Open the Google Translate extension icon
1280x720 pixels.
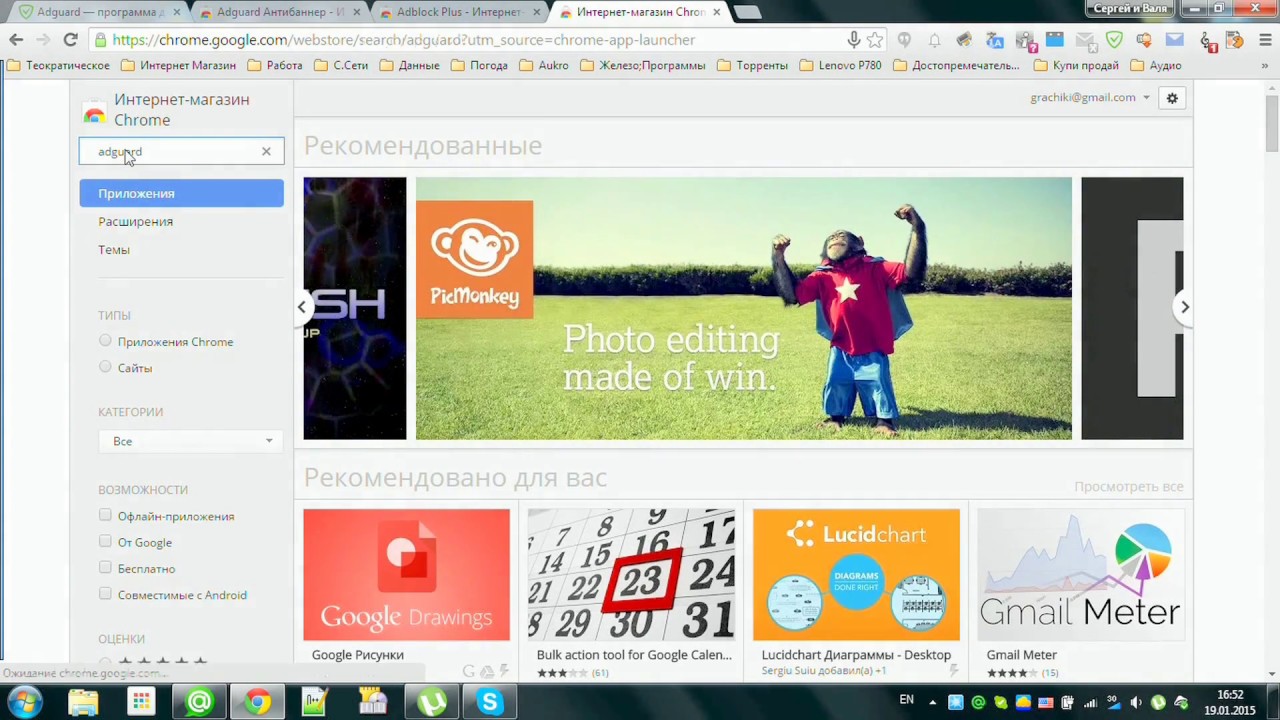coord(994,40)
